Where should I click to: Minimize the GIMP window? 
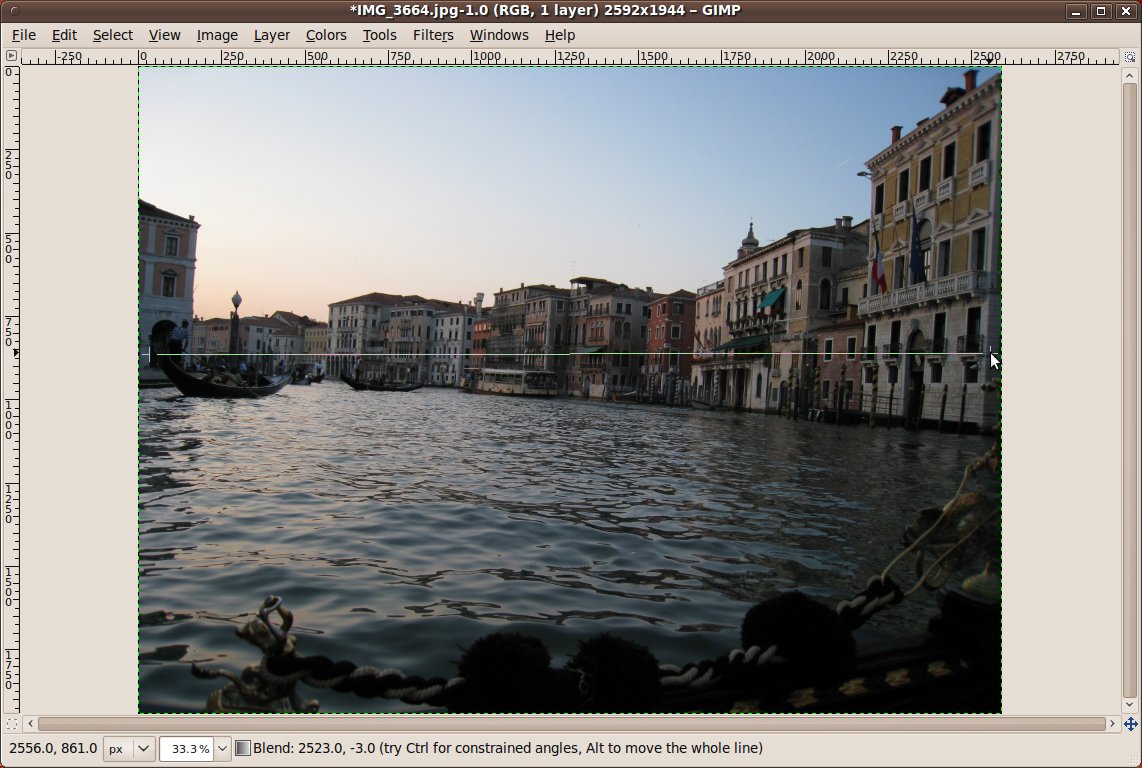pos(1075,11)
